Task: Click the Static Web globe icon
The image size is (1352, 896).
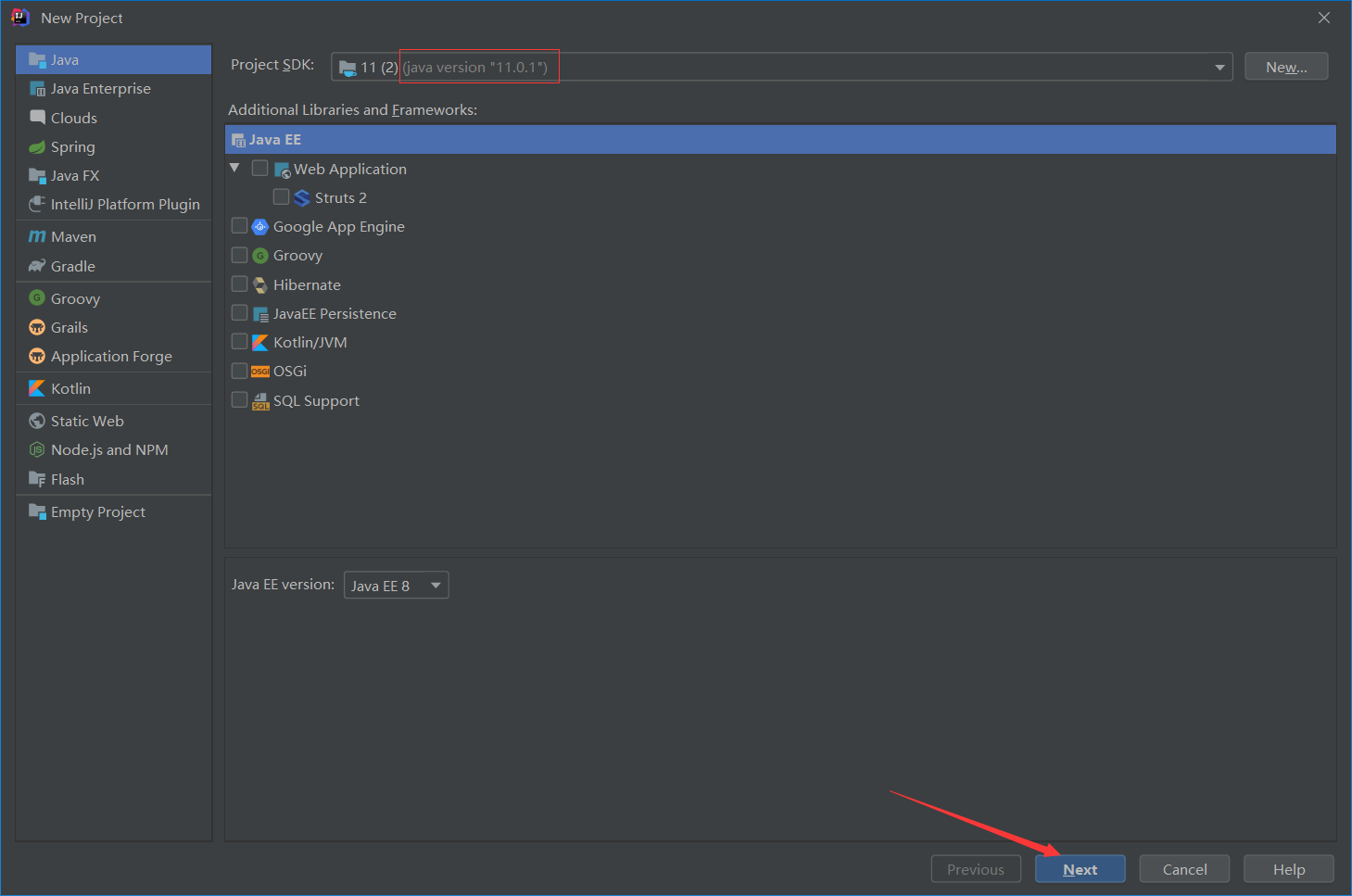Action: tap(37, 421)
